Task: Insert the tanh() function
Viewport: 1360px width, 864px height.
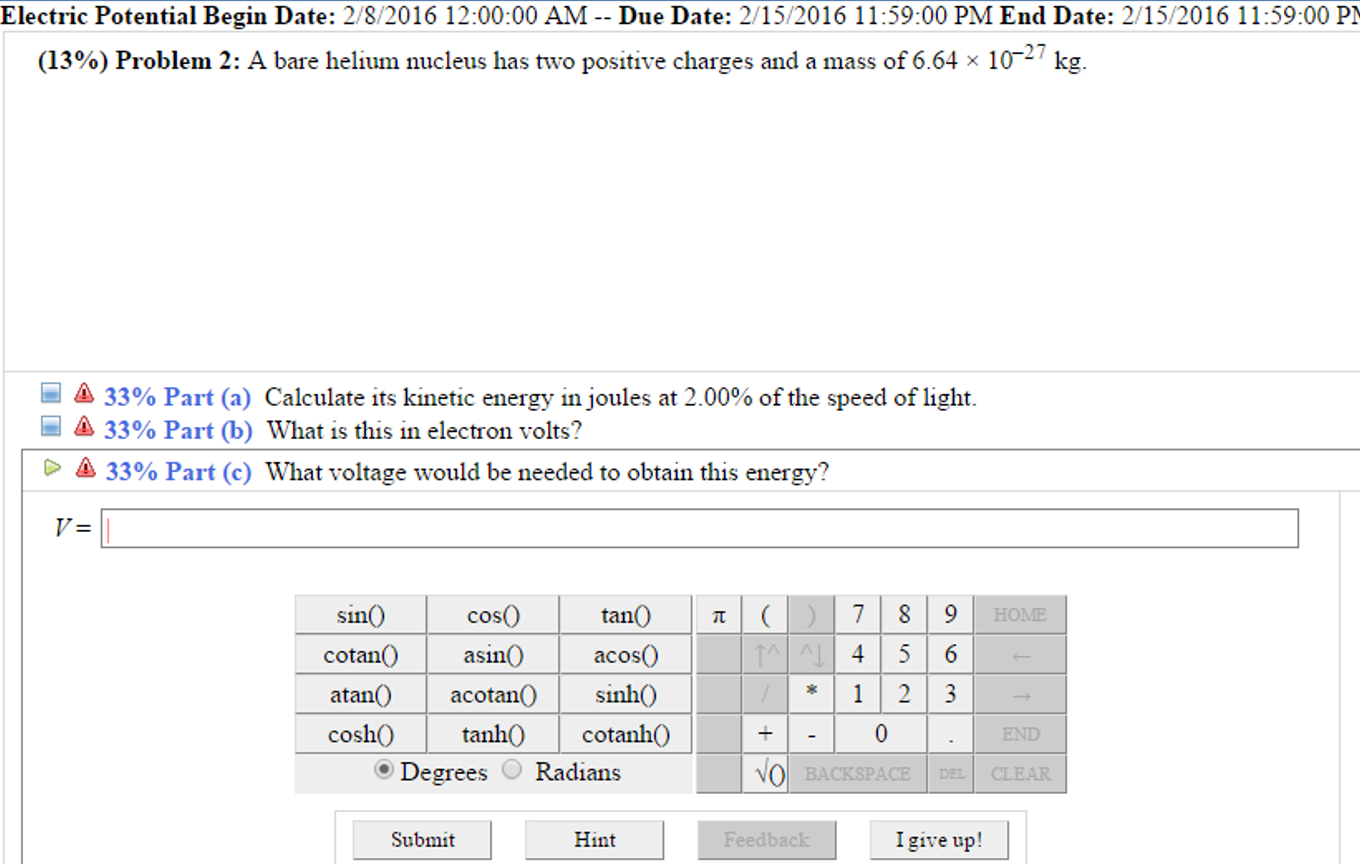Action: pos(493,734)
